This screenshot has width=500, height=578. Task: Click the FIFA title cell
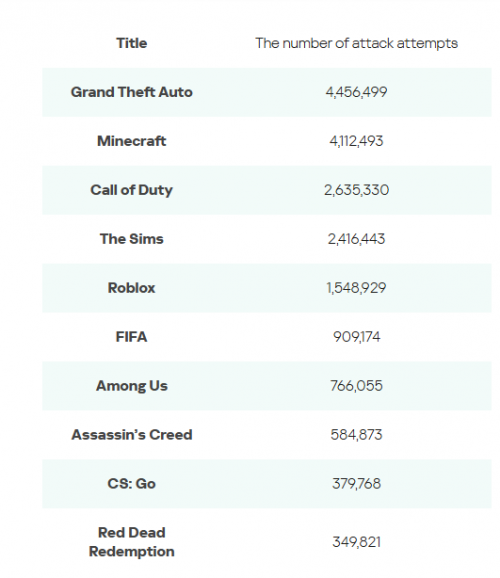(132, 337)
